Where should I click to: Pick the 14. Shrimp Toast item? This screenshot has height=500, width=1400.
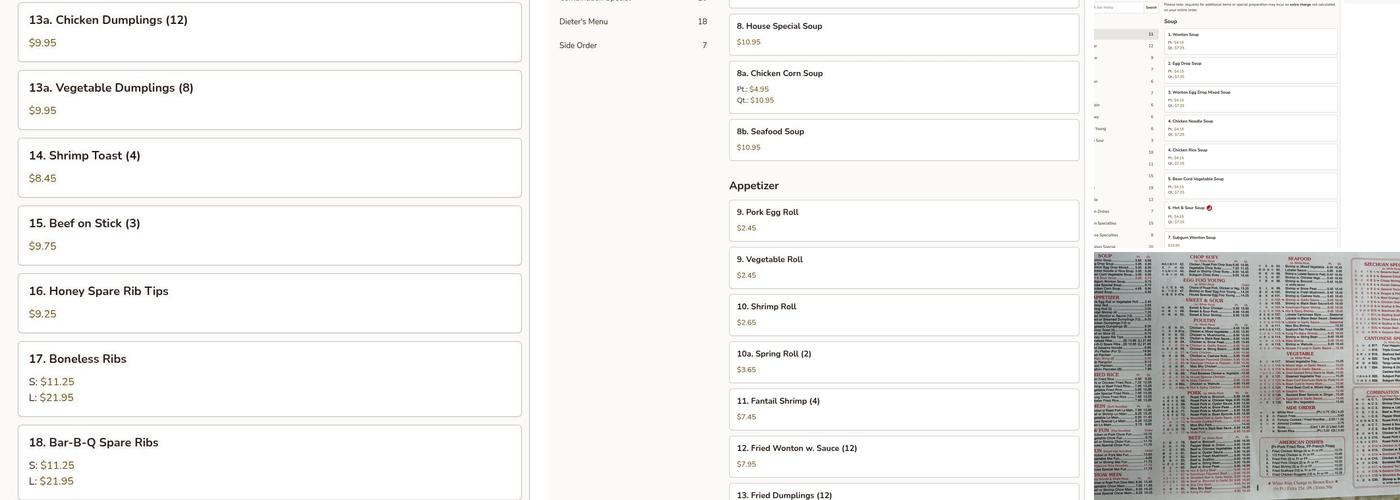tap(269, 168)
